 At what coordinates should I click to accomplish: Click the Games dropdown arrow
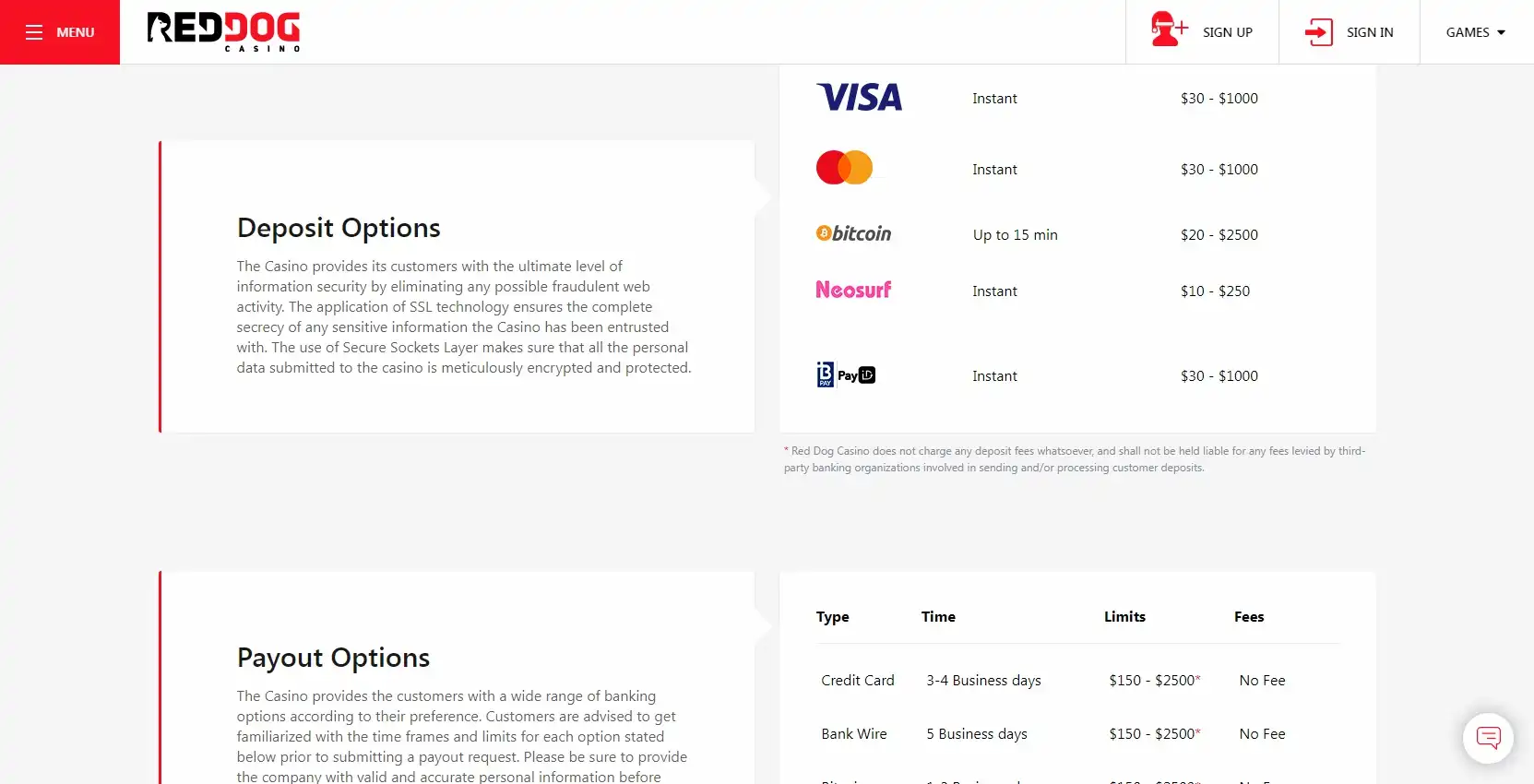point(1502,32)
